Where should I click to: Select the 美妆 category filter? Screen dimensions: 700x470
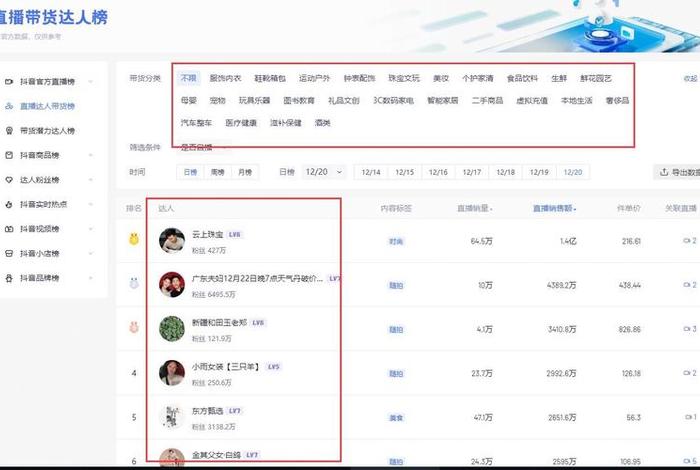(x=441, y=78)
